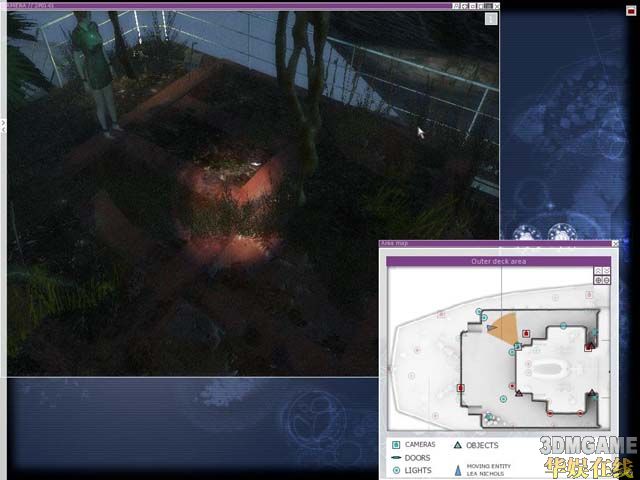Click the gray square button in the camera view
This screenshot has height=480, width=640.
coord(491,18)
